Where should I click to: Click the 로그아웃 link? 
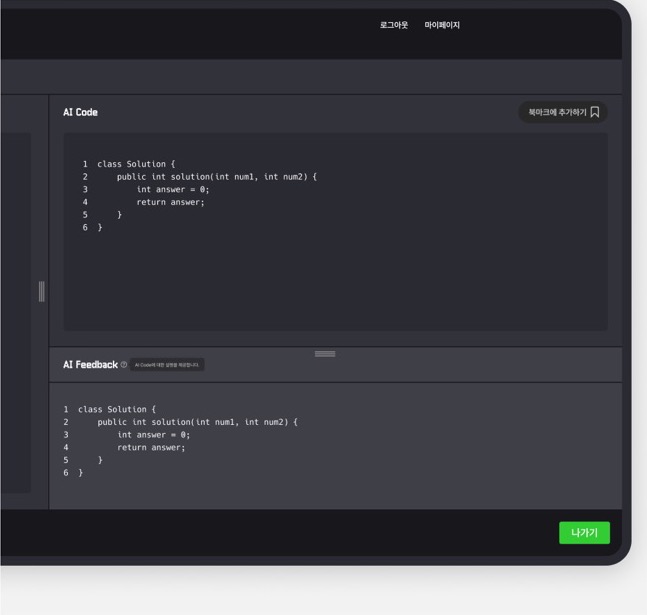[394, 25]
